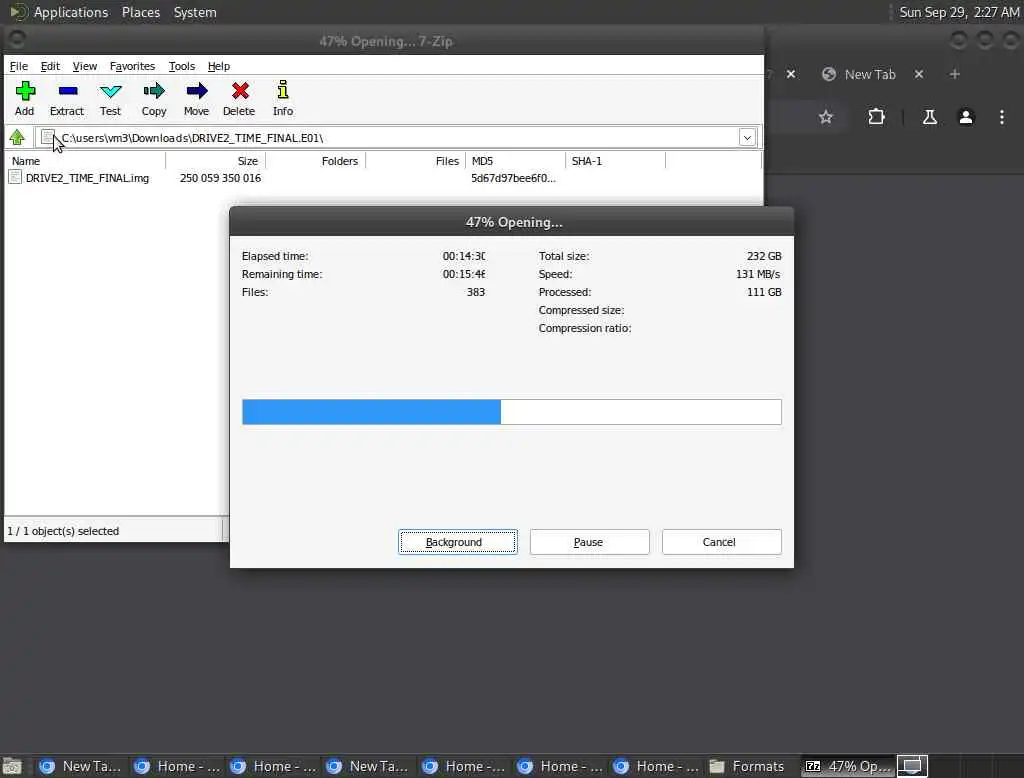The height and width of the screenshot is (778, 1024).
Task: Select the 250 059 350 016 size cell
Action: point(220,178)
